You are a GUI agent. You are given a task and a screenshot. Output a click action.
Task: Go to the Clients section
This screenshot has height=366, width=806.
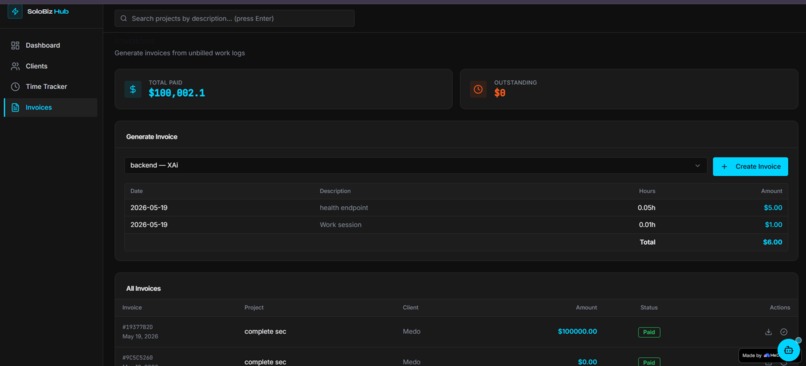[x=50, y=66]
